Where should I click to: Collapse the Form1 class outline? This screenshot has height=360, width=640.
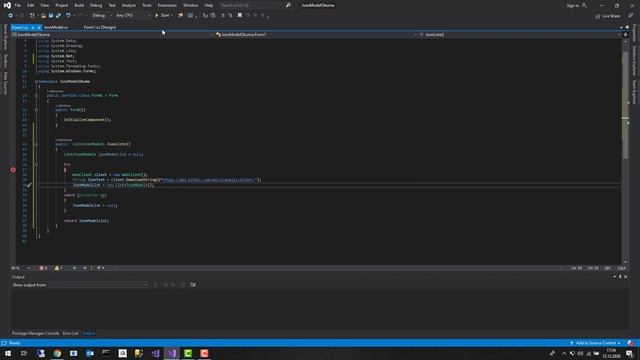click(36, 96)
